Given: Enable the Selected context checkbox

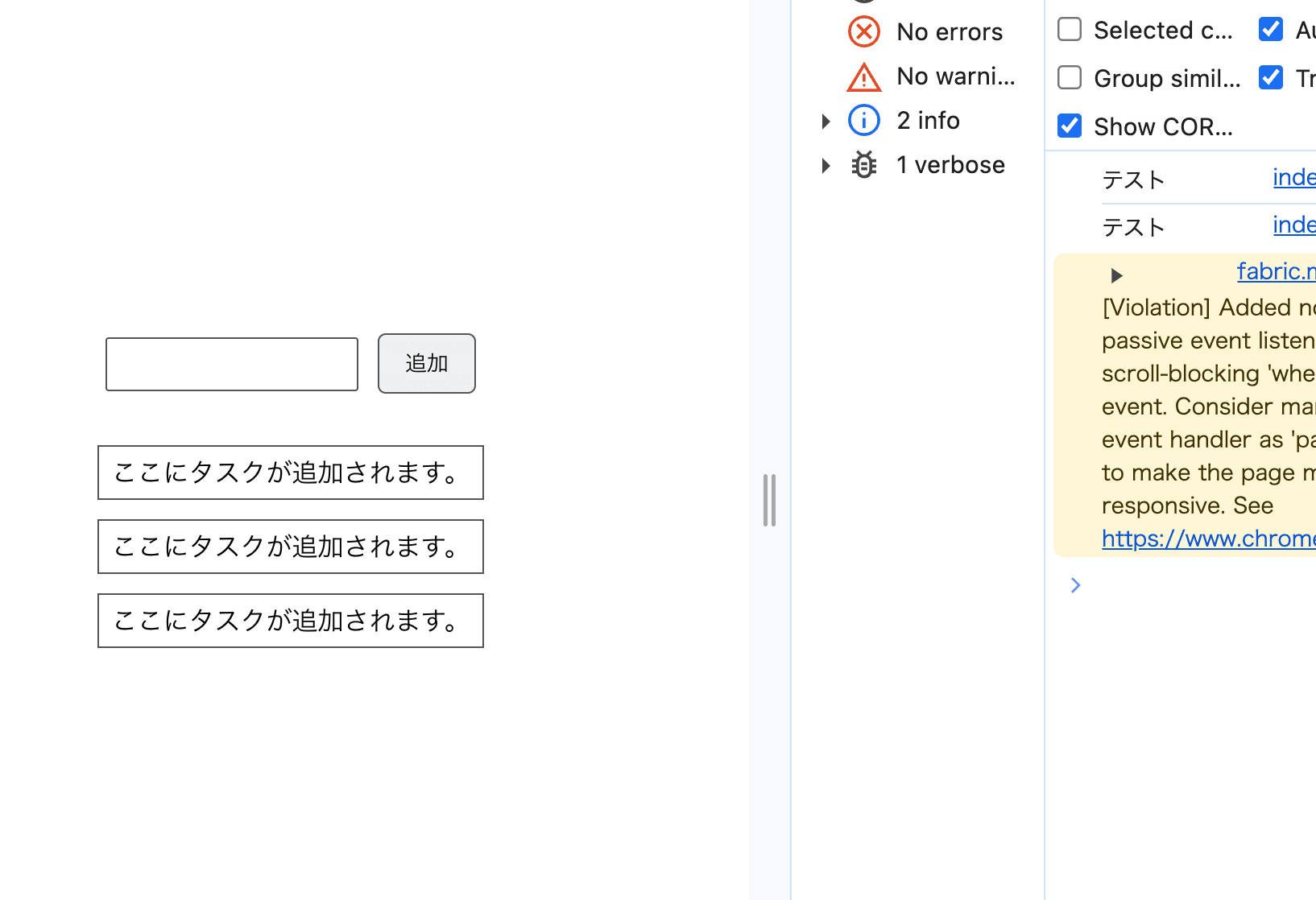Looking at the screenshot, I should (1070, 30).
